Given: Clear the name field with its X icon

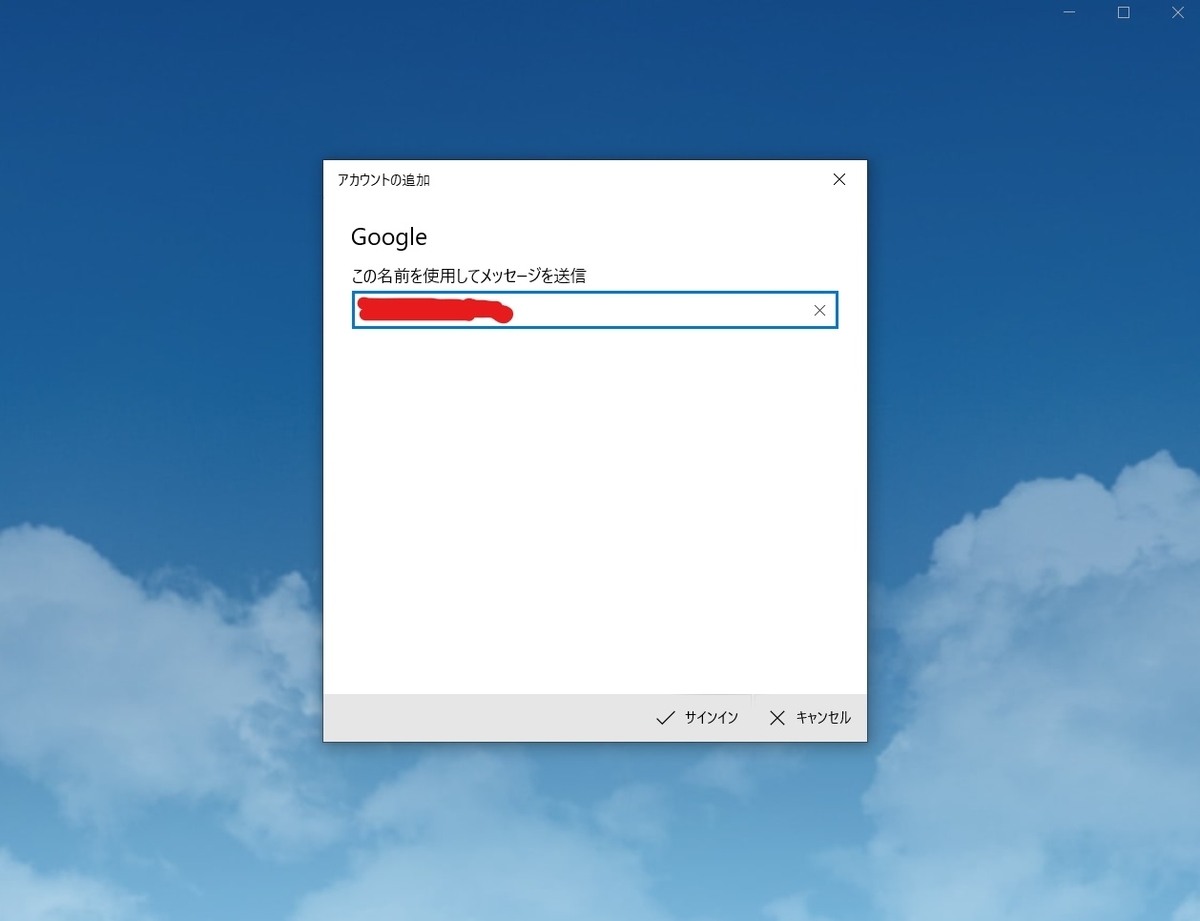Looking at the screenshot, I should tap(820, 311).
